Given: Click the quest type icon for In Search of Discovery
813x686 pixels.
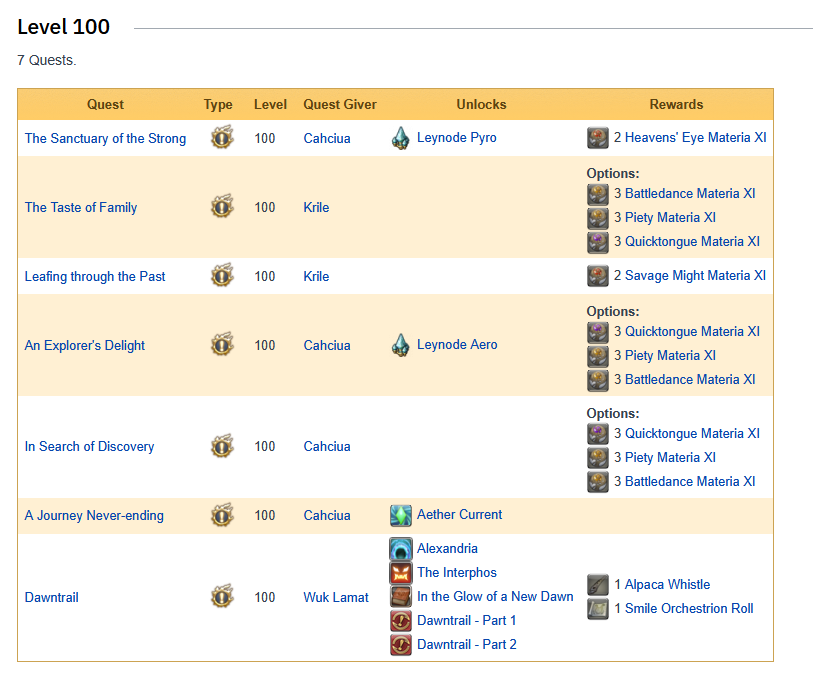Looking at the screenshot, I should pos(222,446).
